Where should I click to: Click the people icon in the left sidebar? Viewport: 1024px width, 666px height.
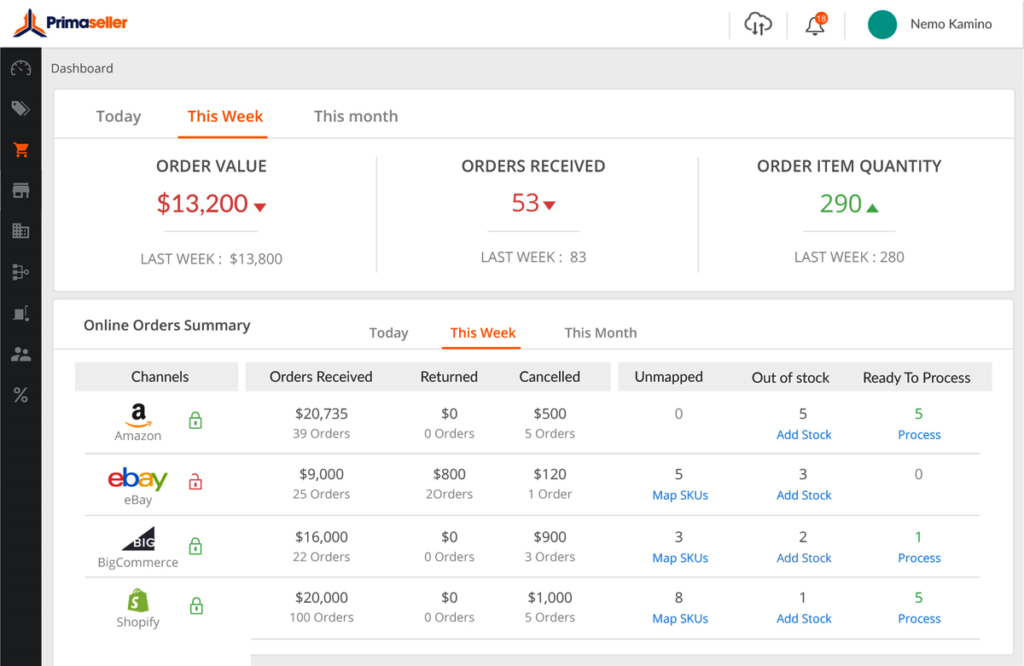point(20,353)
